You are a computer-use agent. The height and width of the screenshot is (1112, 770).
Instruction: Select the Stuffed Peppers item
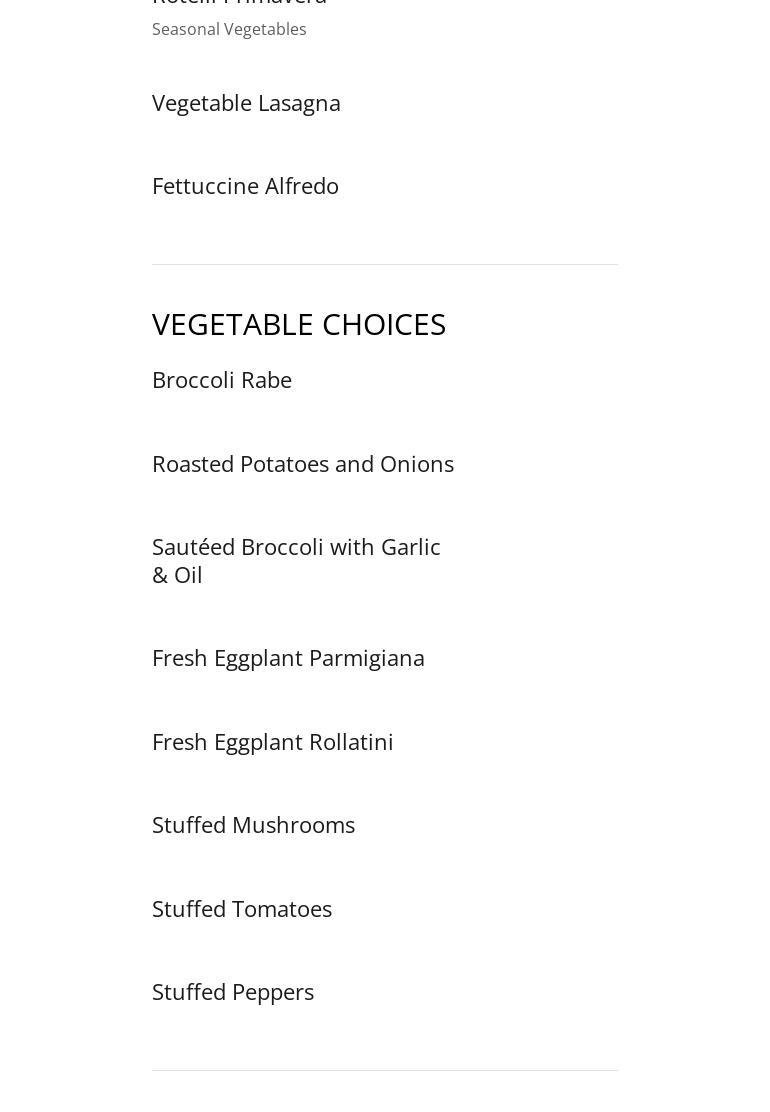(233, 992)
